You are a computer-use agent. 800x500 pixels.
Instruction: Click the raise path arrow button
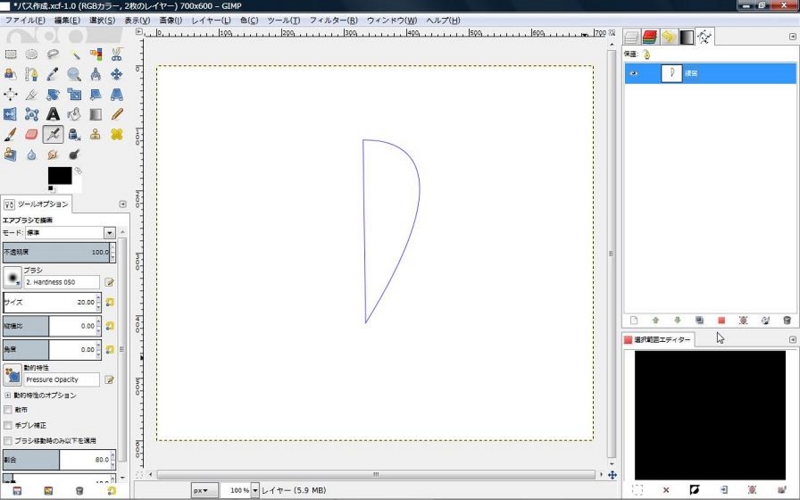click(x=656, y=320)
